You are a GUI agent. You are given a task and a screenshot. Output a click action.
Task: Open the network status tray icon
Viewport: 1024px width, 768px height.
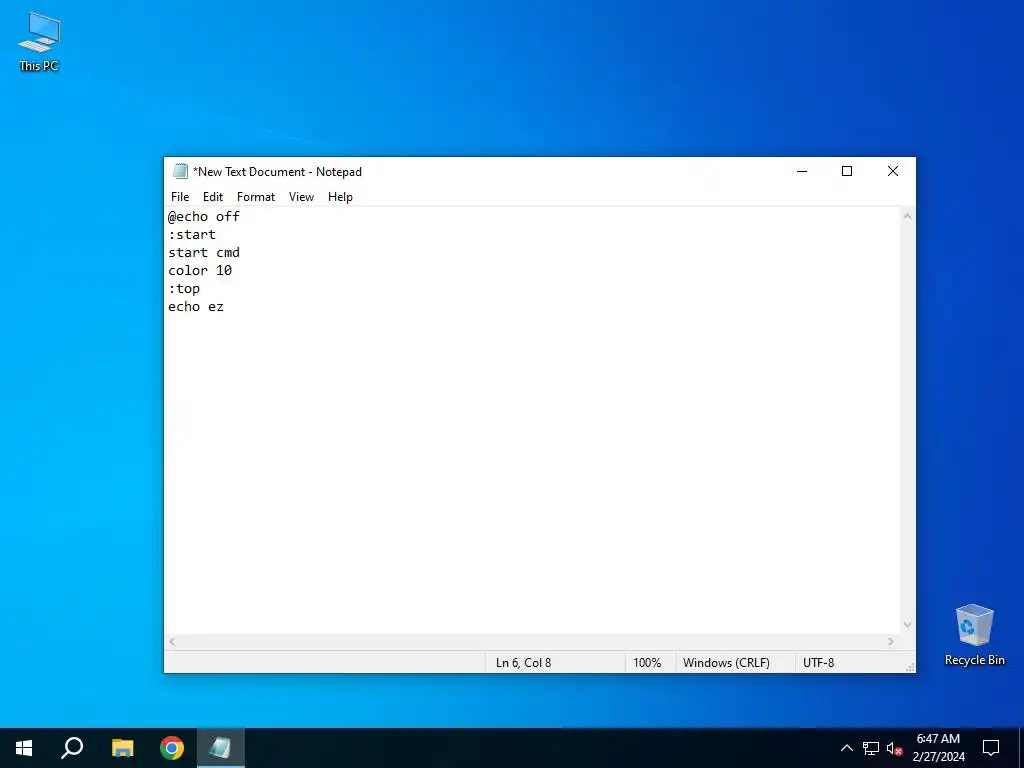click(x=871, y=748)
